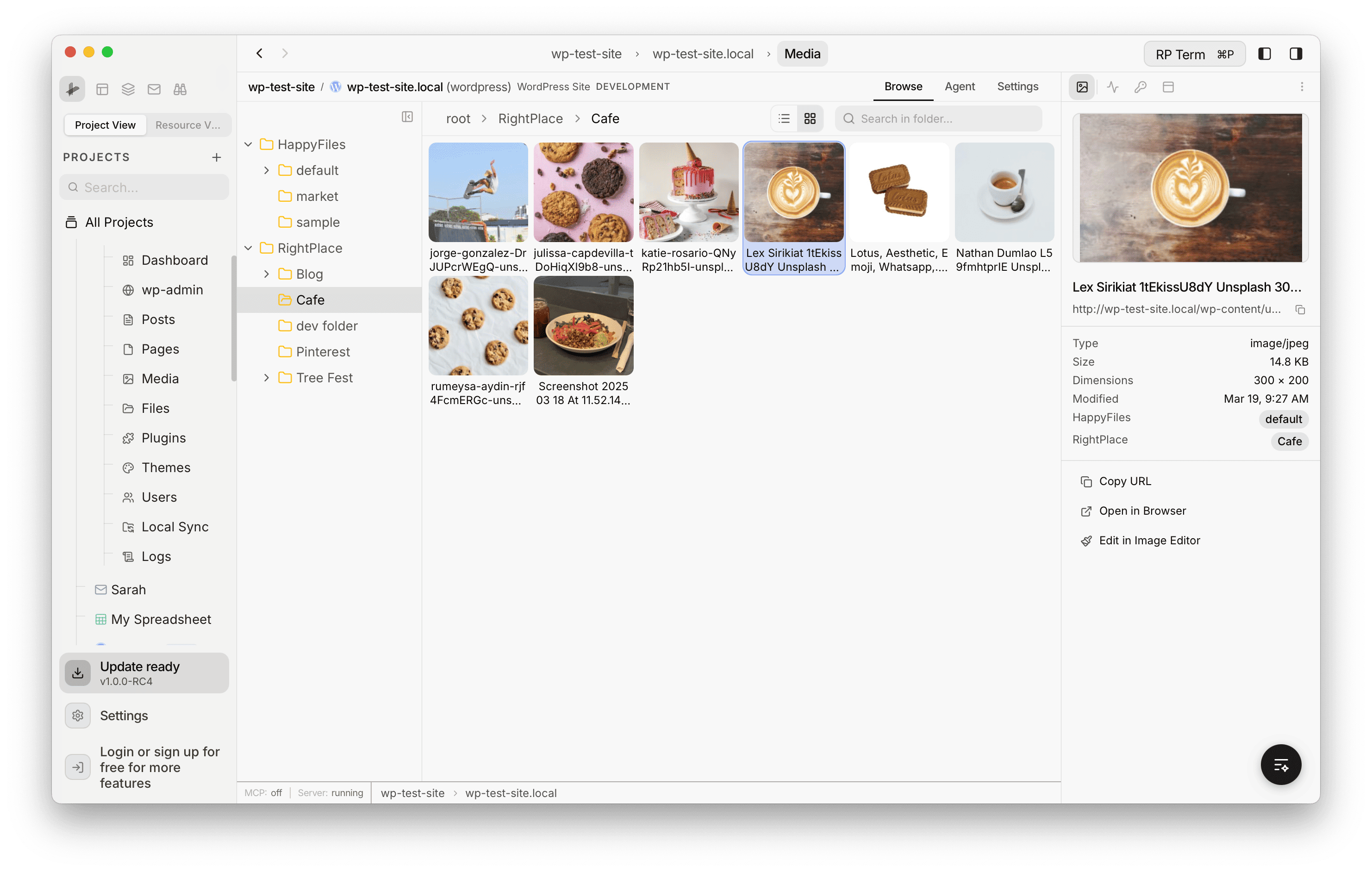Open RP Term from the top-right button
This screenshot has width=1372, height=872.
pos(1194,54)
